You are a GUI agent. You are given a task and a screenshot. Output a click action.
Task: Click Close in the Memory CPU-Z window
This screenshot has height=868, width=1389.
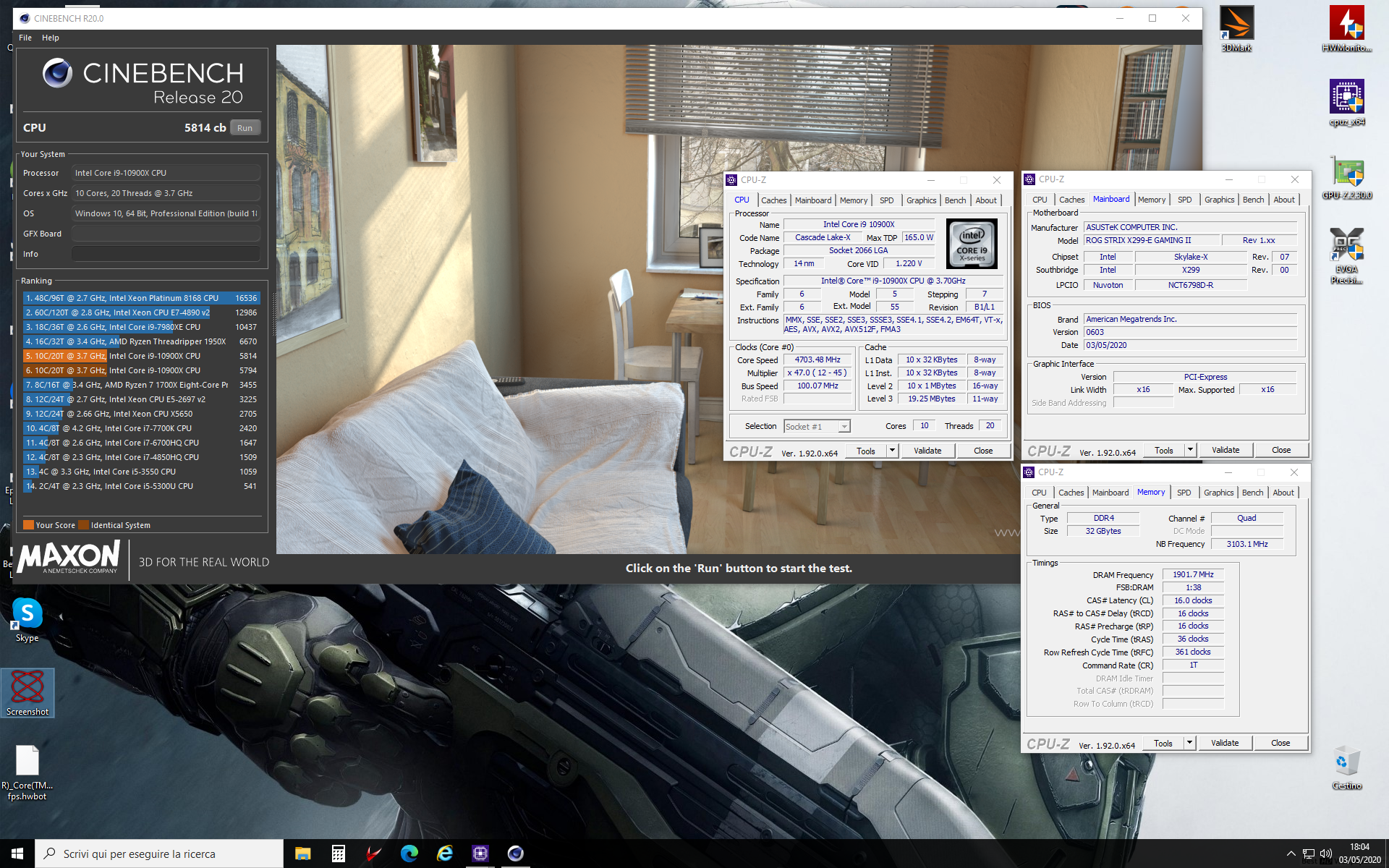1280,743
